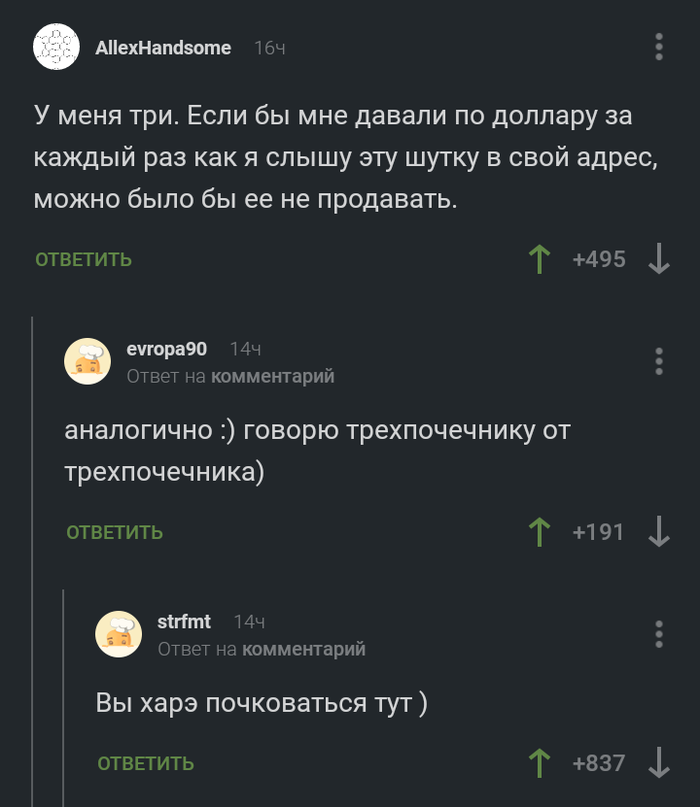Downvote evropa90's reply
Image resolution: width=700 pixels, height=807 pixels.
pyautogui.click(x=658, y=533)
